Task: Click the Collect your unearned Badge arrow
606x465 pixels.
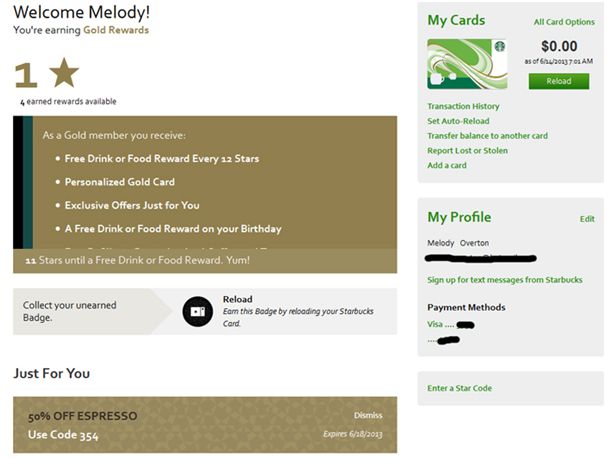Action: (92, 312)
